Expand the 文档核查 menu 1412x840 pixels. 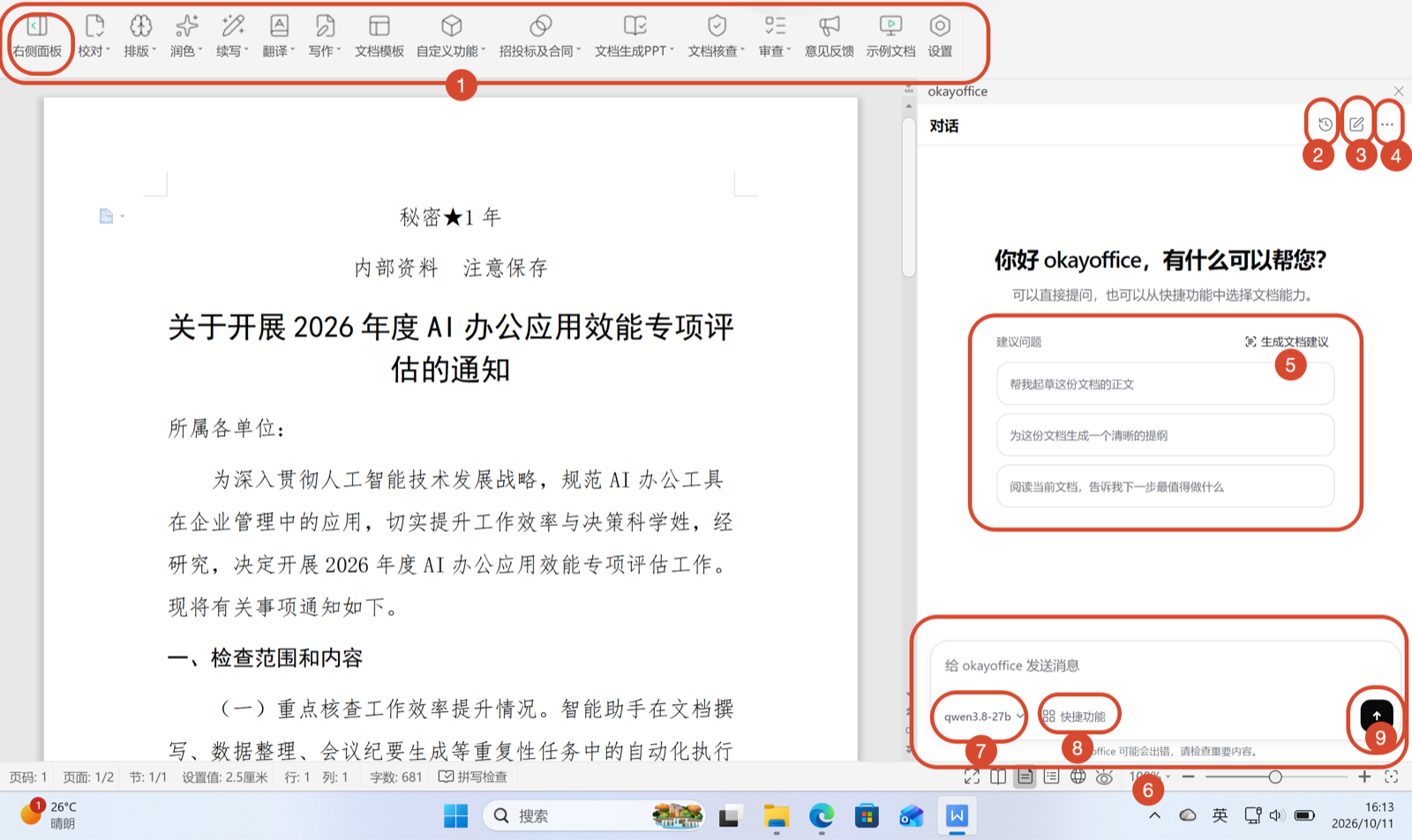click(717, 38)
